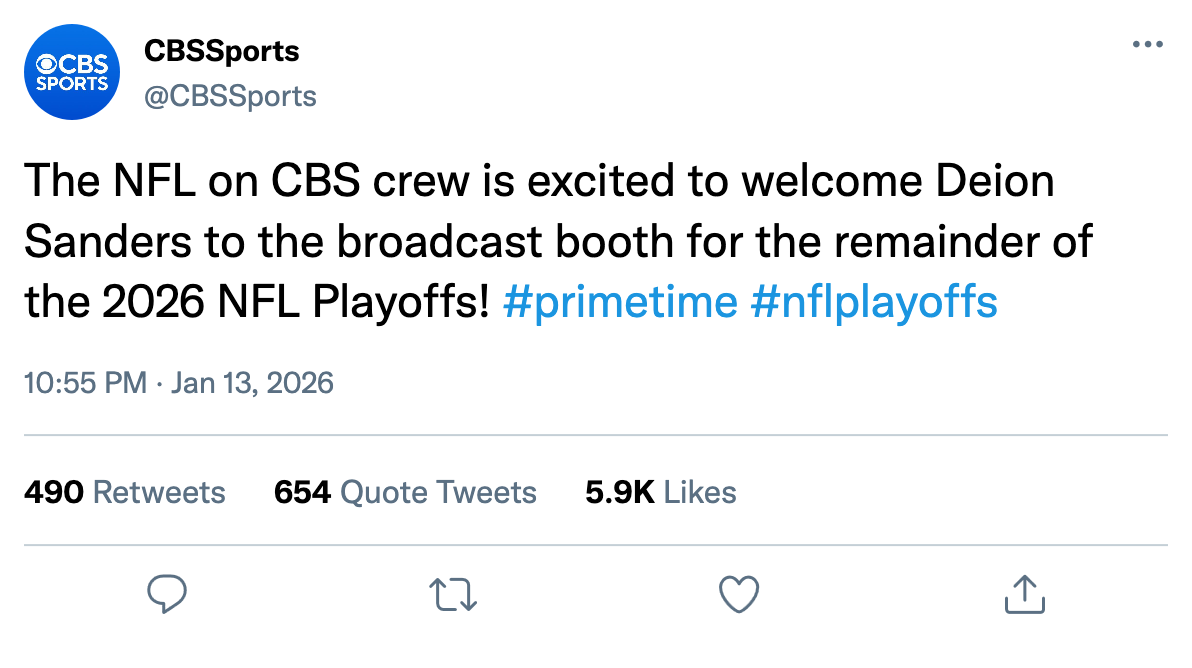This screenshot has height=668, width=1192.
Task: Click the 654 quote count number
Action: coord(302,492)
